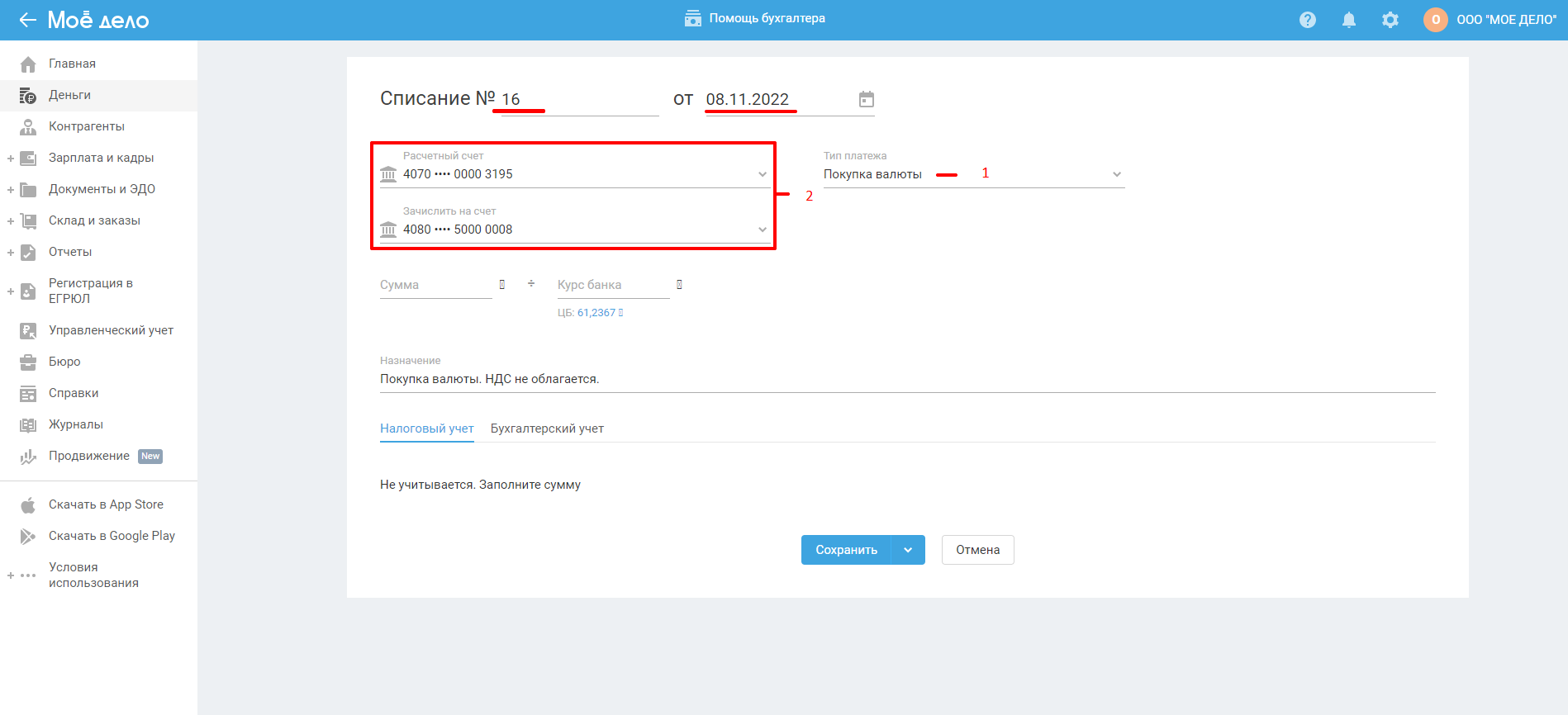Click Скачать в App Store link

[x=106, y=504]
